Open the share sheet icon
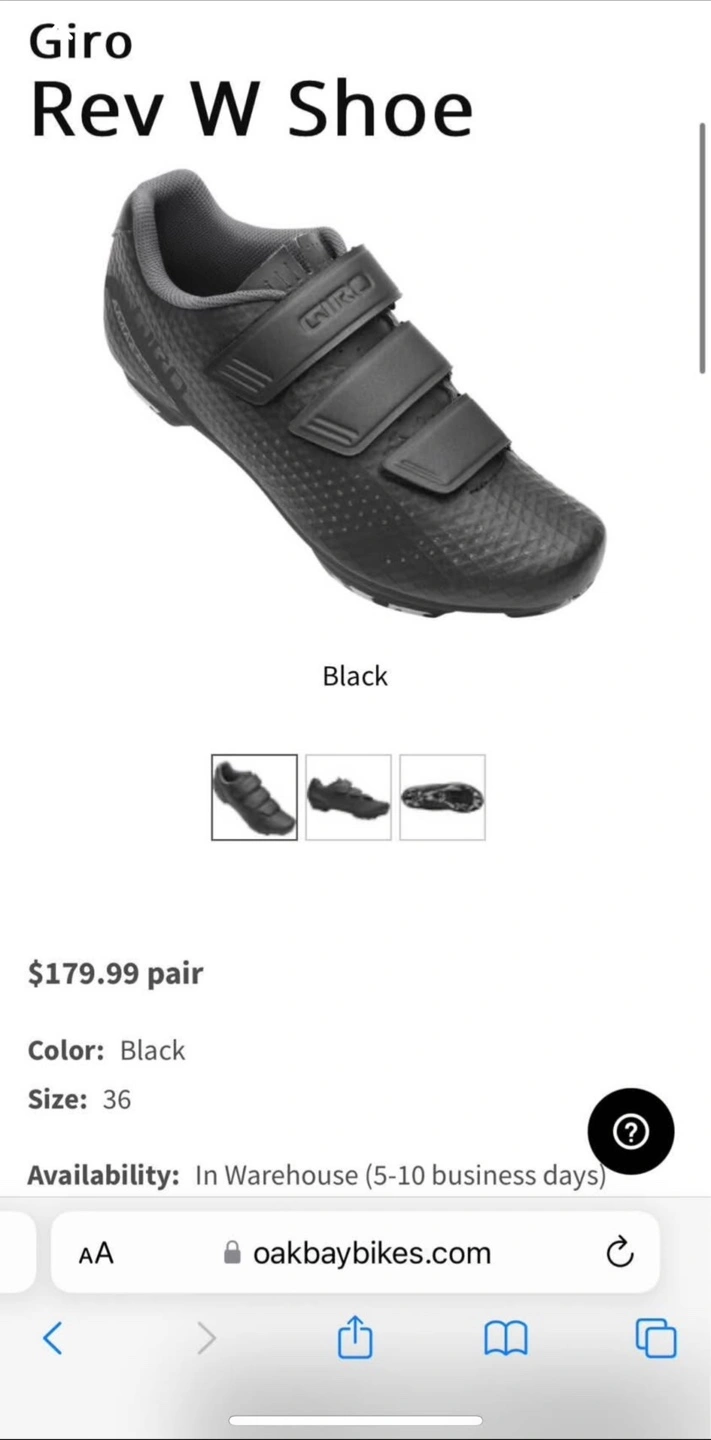The image size is (711, 1440). click(x=355, y=1337)
